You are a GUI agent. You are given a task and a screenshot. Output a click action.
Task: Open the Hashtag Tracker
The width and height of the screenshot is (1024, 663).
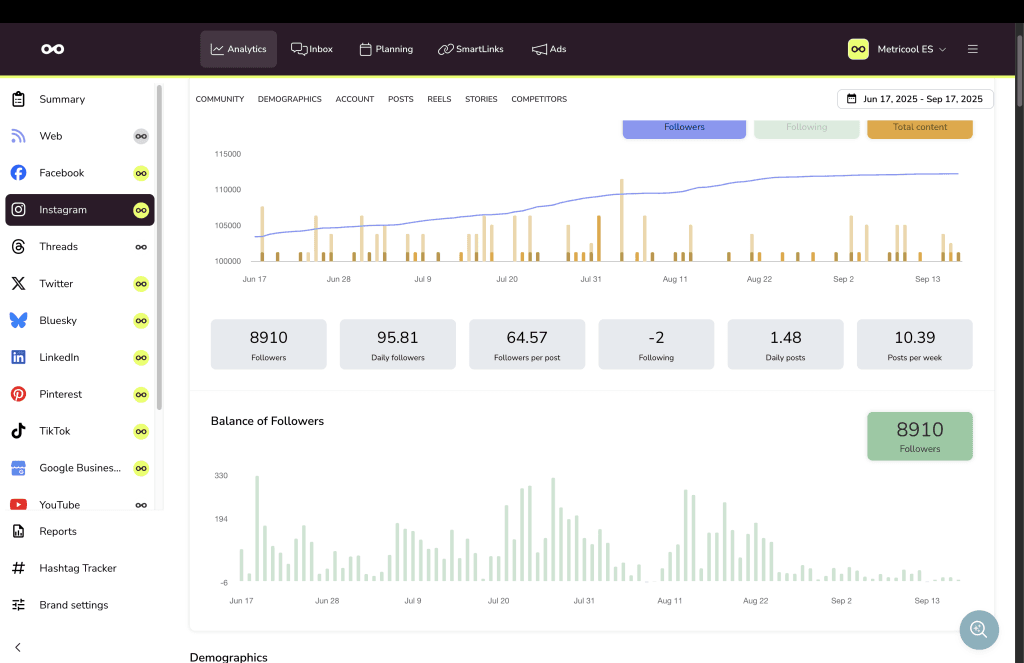77,568
